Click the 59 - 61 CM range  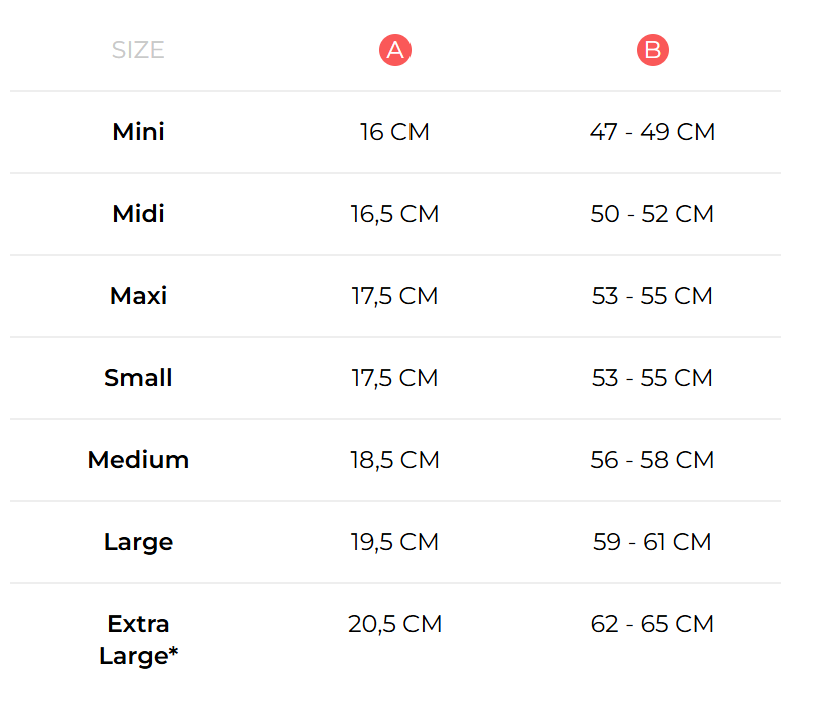[652, 542]
